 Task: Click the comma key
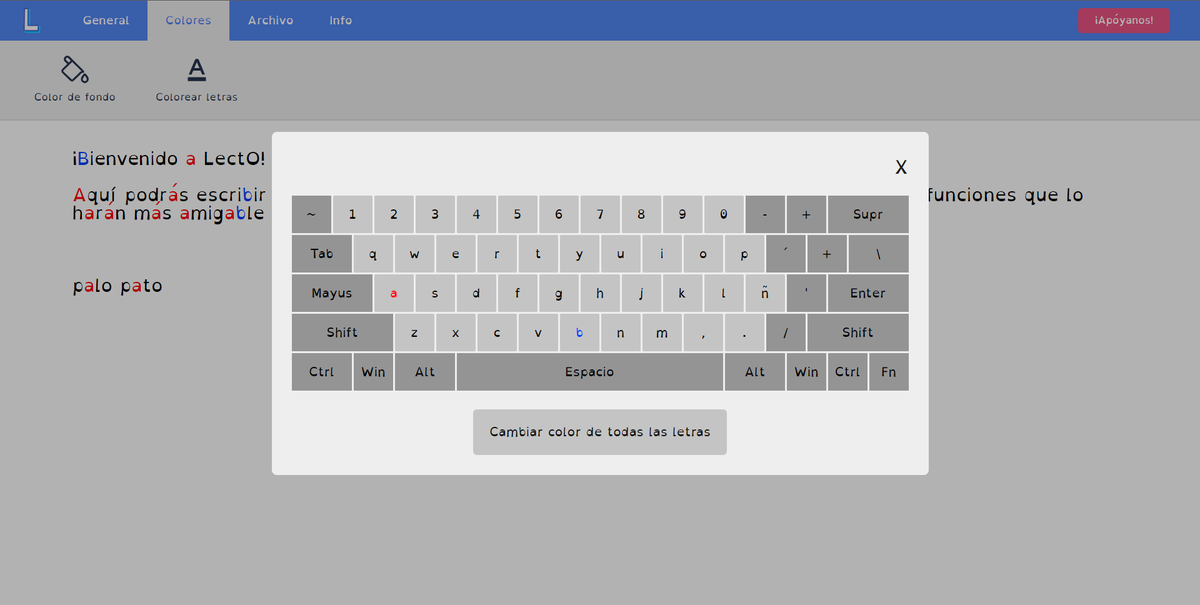click(703, 332)
